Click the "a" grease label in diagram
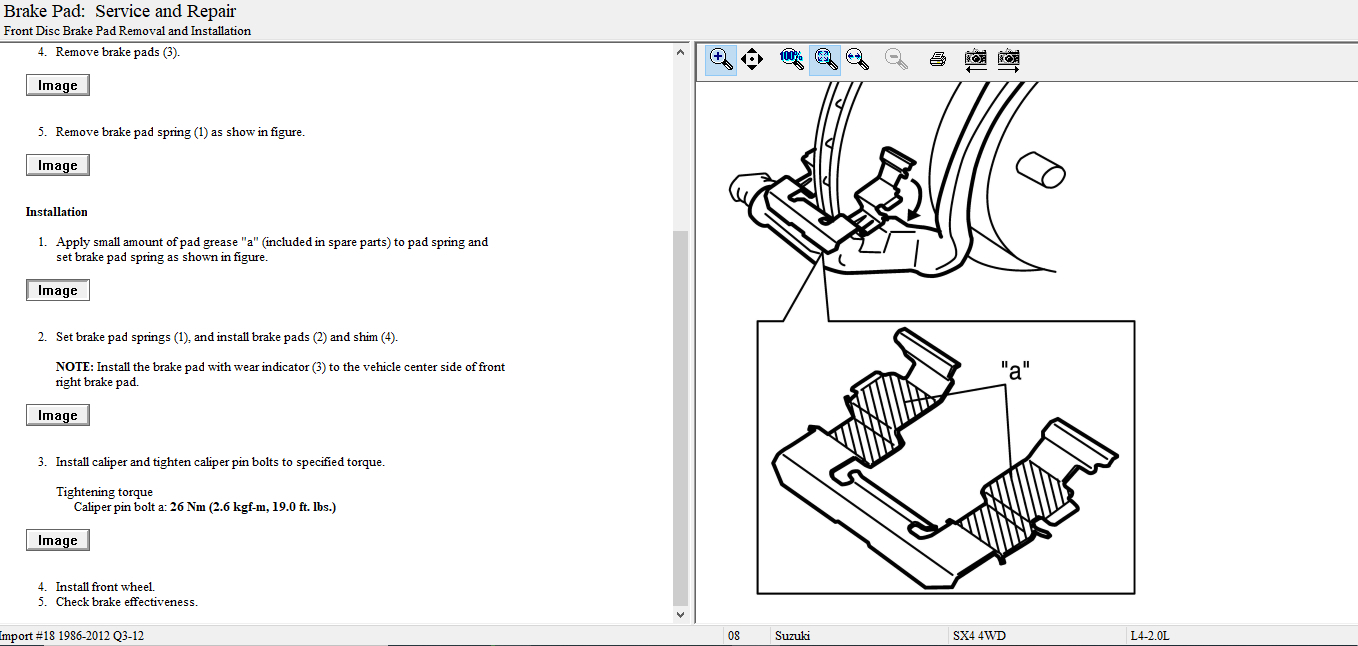 [x=1015, y=371]
